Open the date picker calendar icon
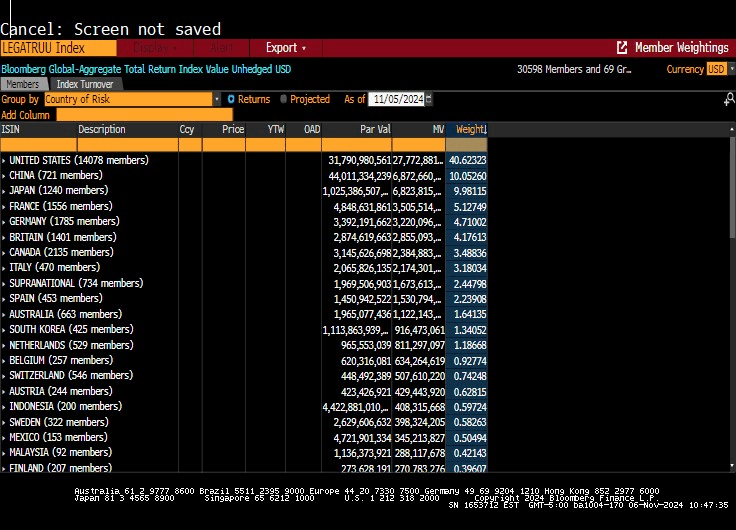 (429, 99)
